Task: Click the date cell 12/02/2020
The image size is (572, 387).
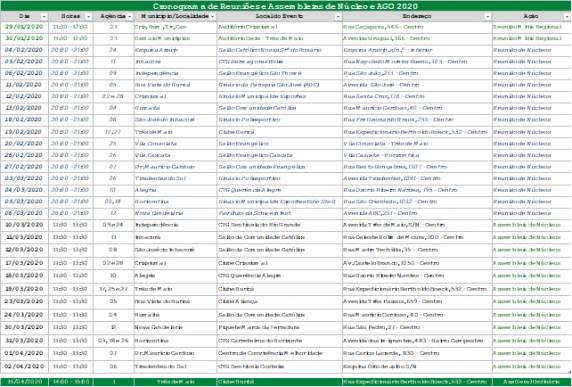Action: coord(24,96)
